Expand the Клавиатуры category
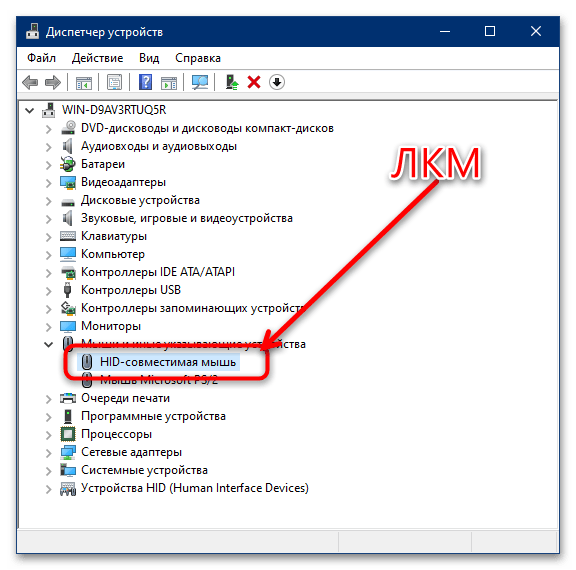 tap(48, 237)
